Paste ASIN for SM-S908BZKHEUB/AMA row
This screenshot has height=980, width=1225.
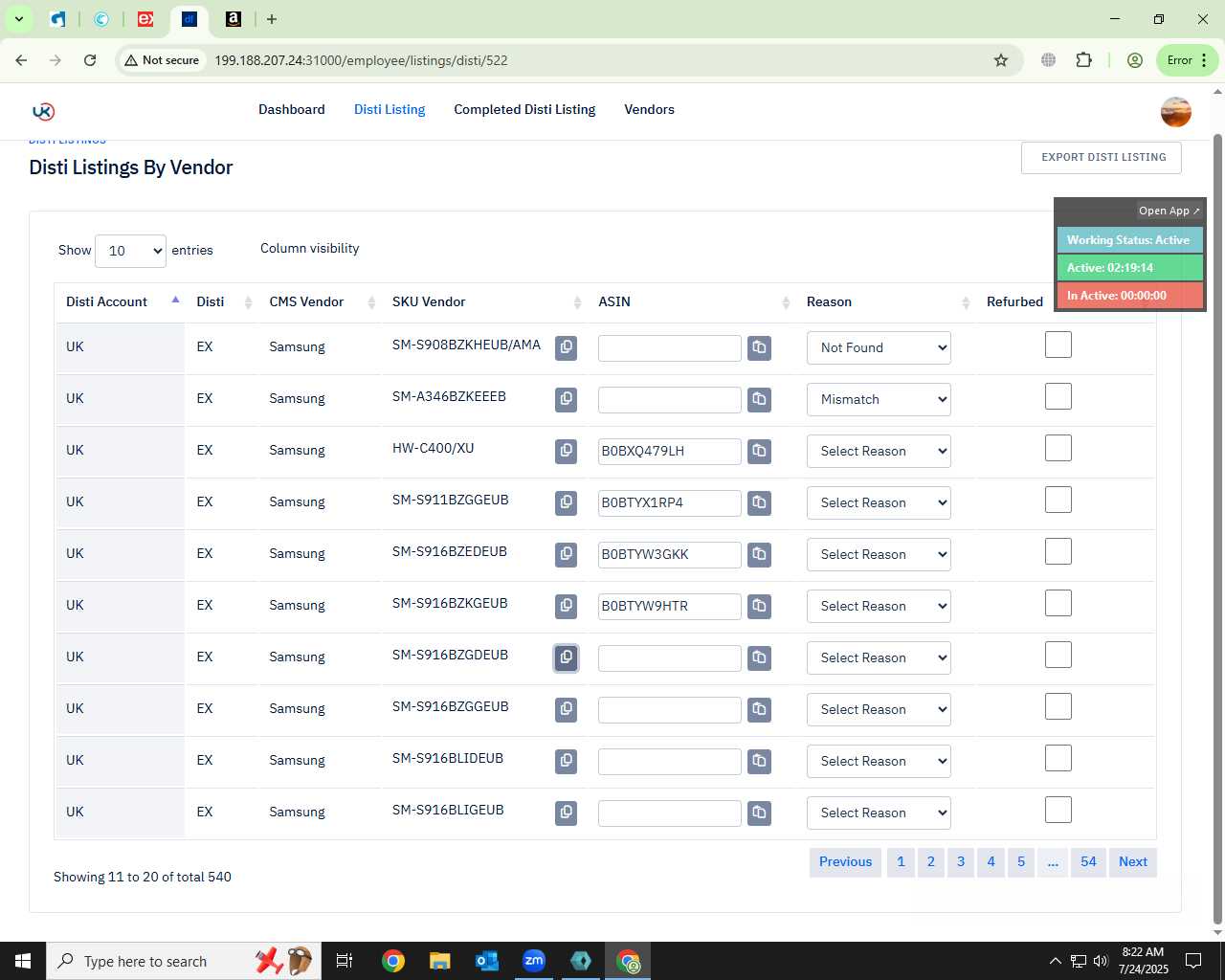760,347
